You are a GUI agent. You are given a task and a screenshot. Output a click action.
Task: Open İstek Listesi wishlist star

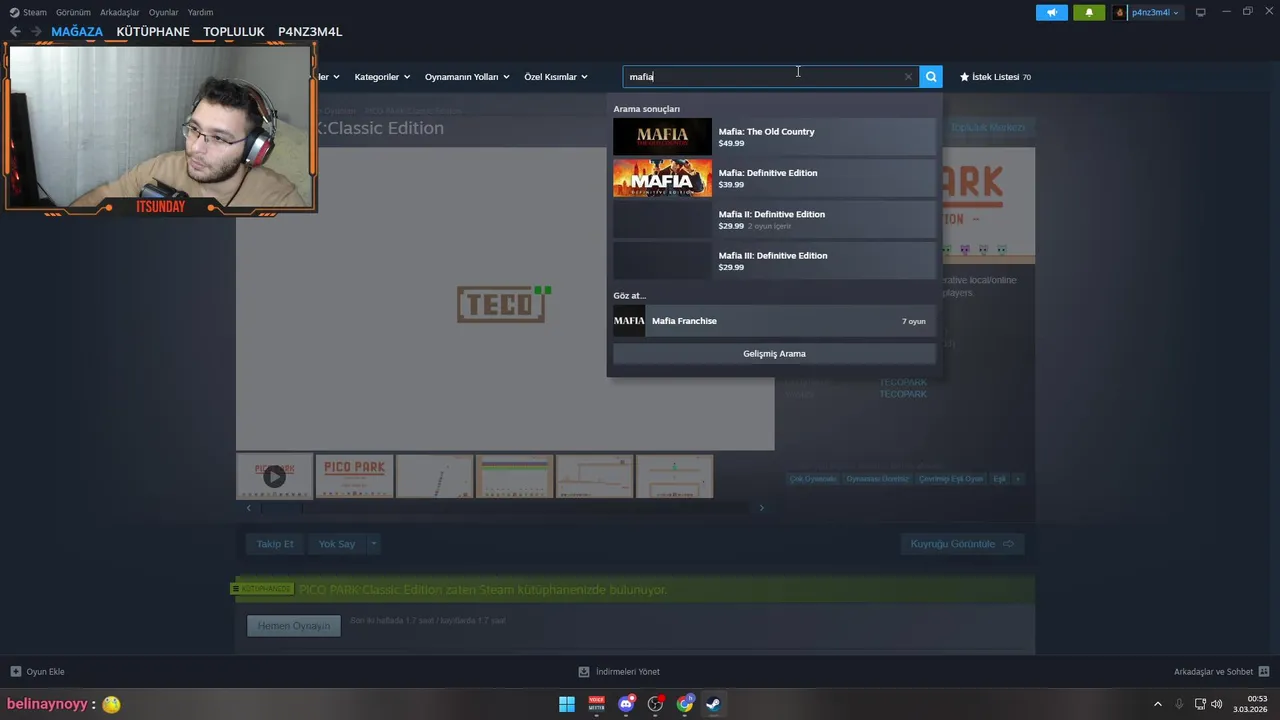click(995, 77)
